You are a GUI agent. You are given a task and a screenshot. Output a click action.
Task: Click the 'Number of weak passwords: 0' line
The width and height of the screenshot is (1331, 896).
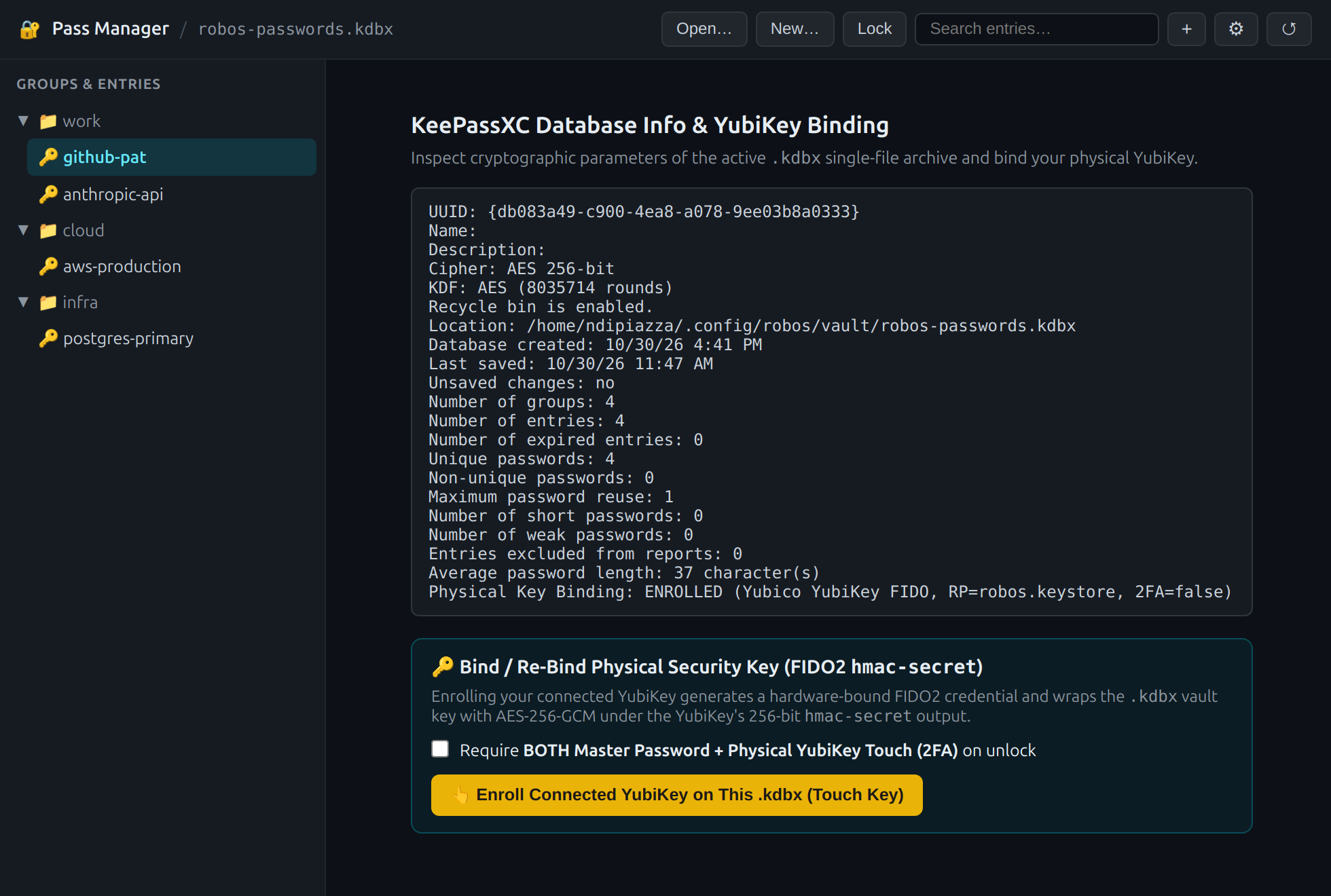point(560,535)
